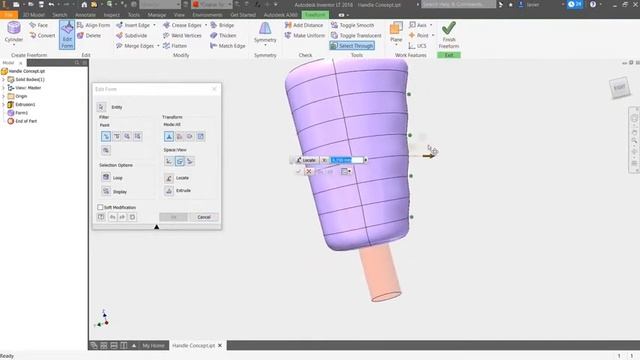
Task: Click the Home icon in quick access toolbar
Action: pos(84,4)
